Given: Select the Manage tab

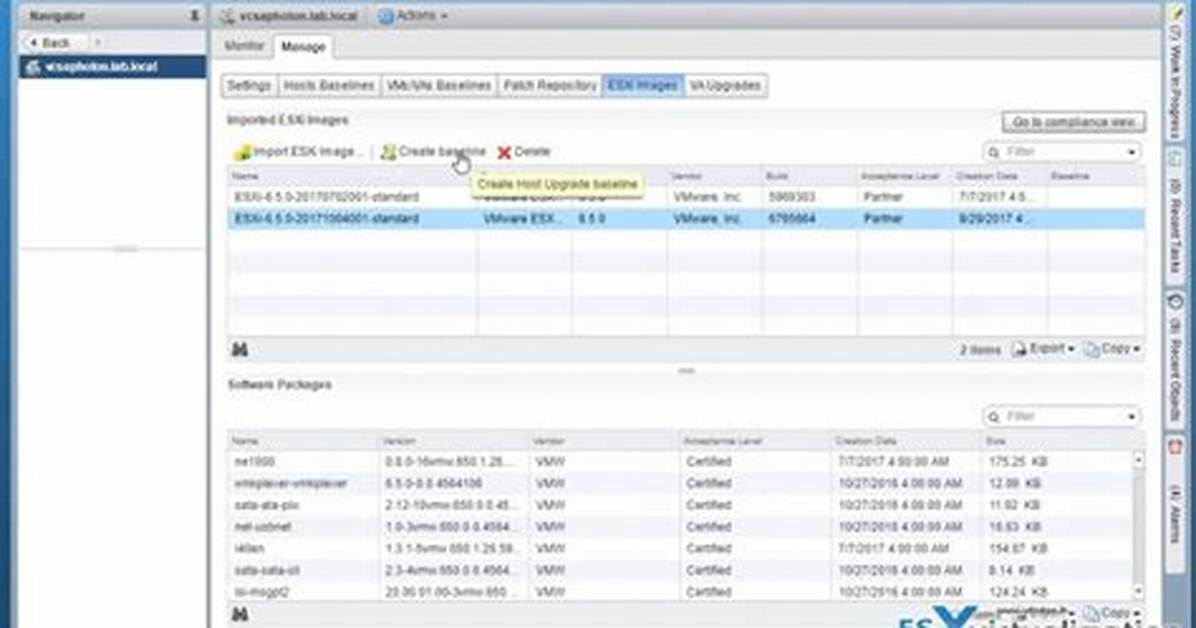Looking at the screenshot, I should [x=303, y=47].
